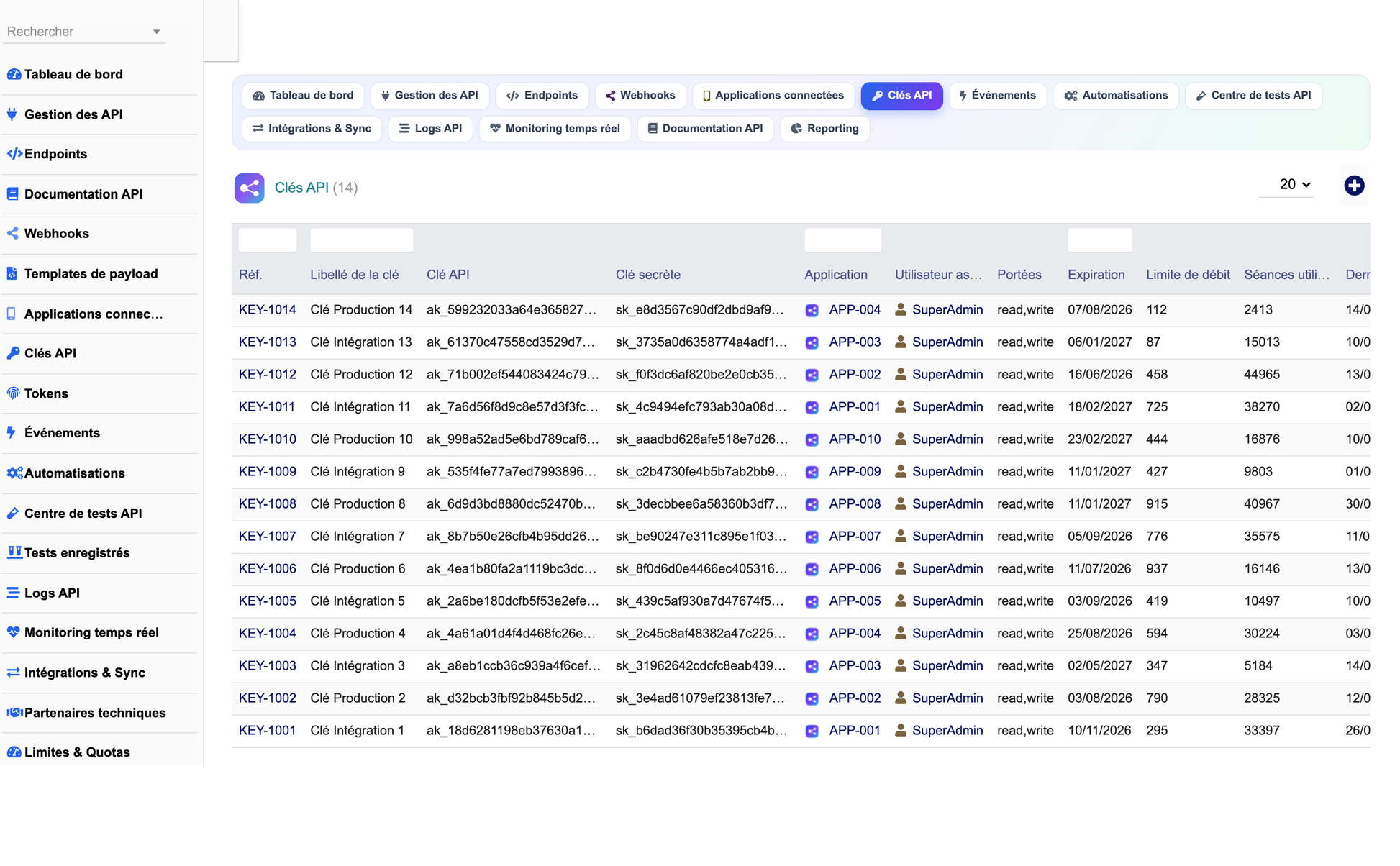Open the Centre de tests API tab
The height and width of the screenshot is (866, 1400).
[x=1253, y=96]
